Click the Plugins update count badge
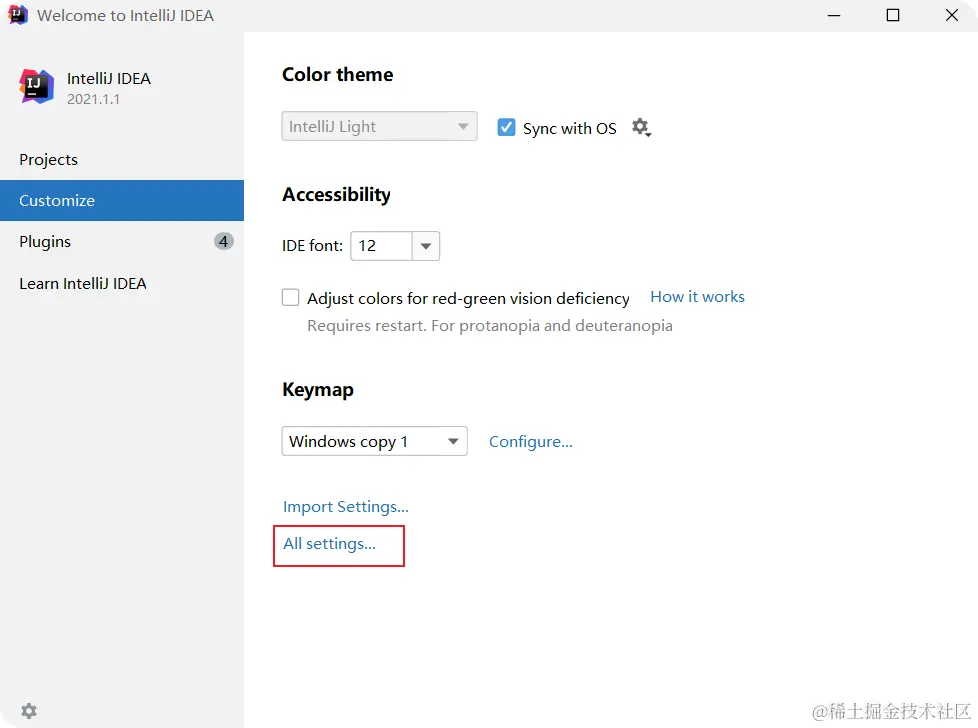 223,241
